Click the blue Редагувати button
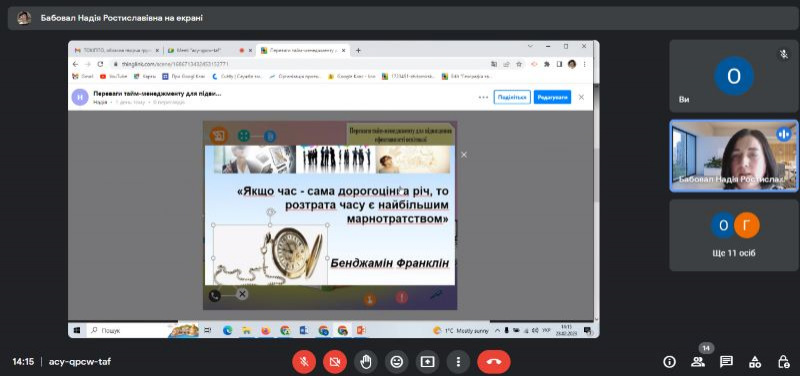The image size is (800, 376). tap(552, 97)
